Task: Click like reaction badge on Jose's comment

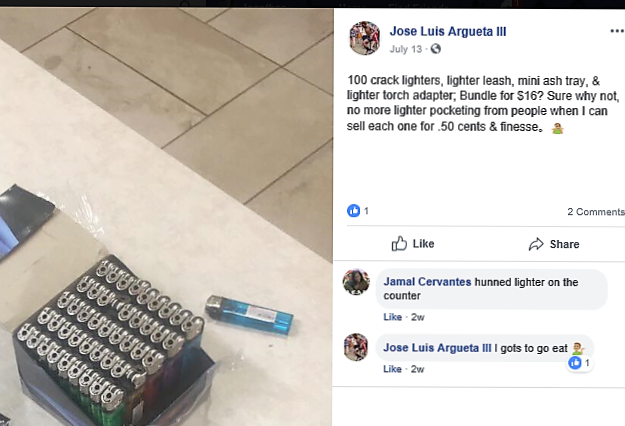Action: pyautogui.click(x=579, y=363)
